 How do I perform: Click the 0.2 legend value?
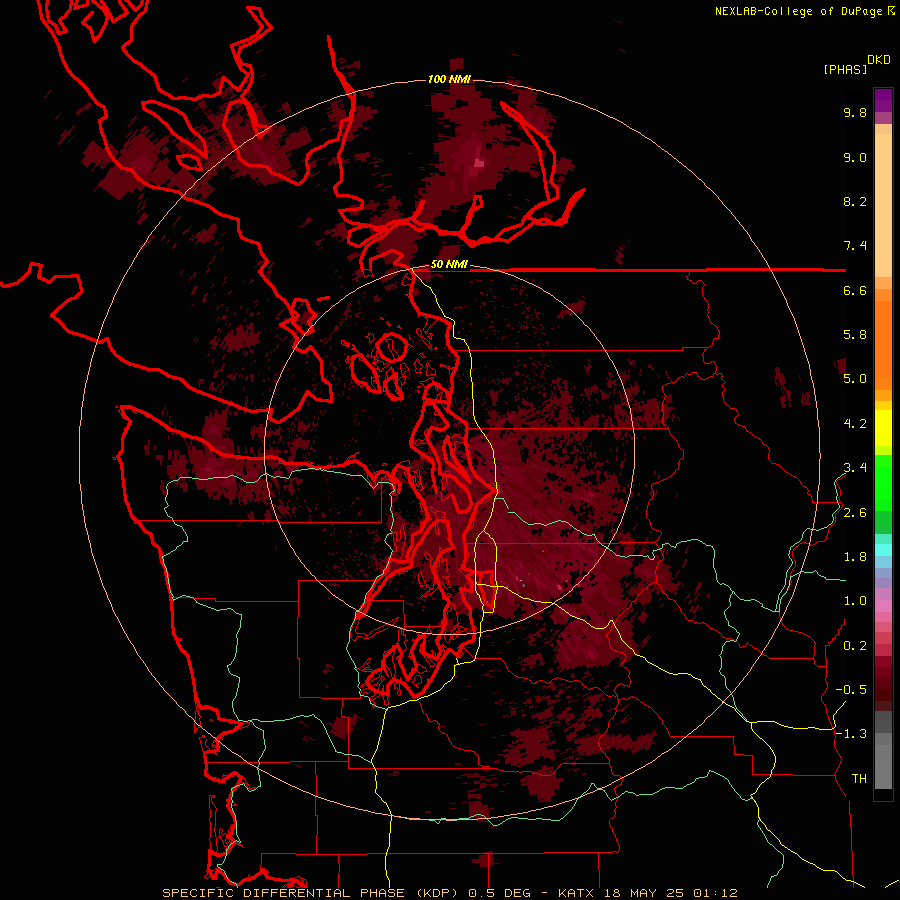pyautogui.click(x=855, y=646)
